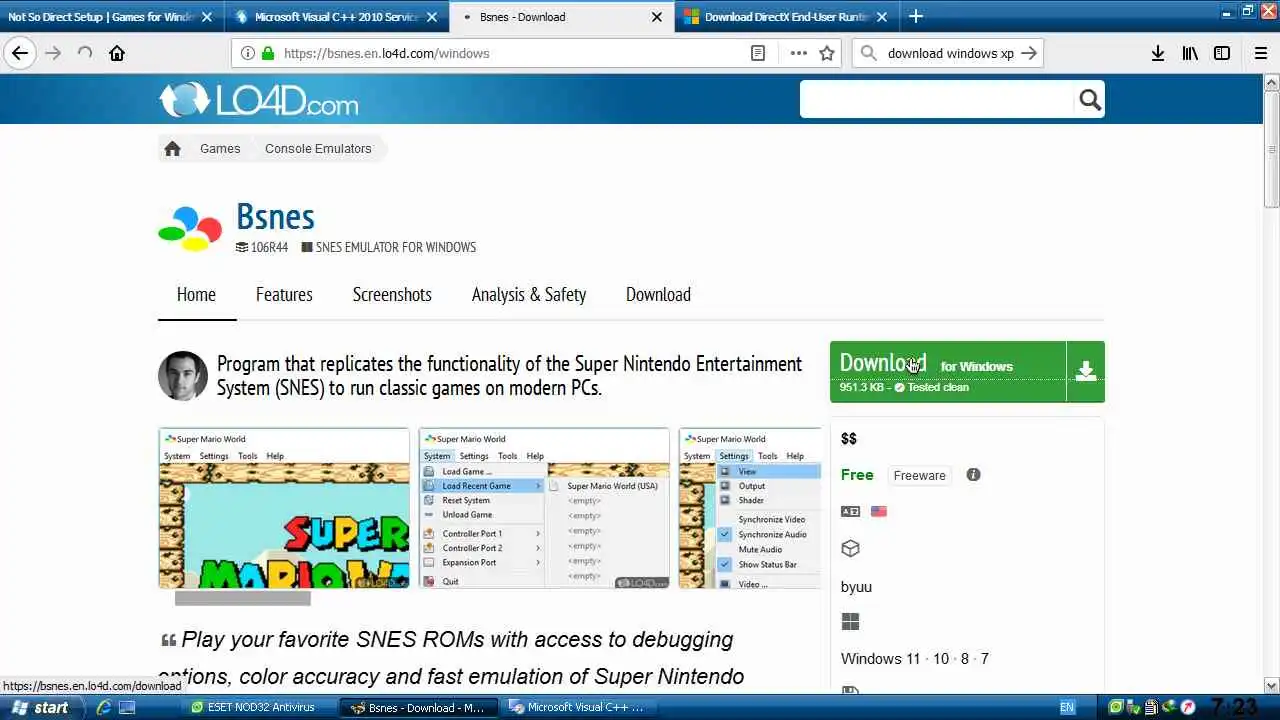1280x720 pixels.
Task: Go back using the browser back arrow
Action: 20,53
